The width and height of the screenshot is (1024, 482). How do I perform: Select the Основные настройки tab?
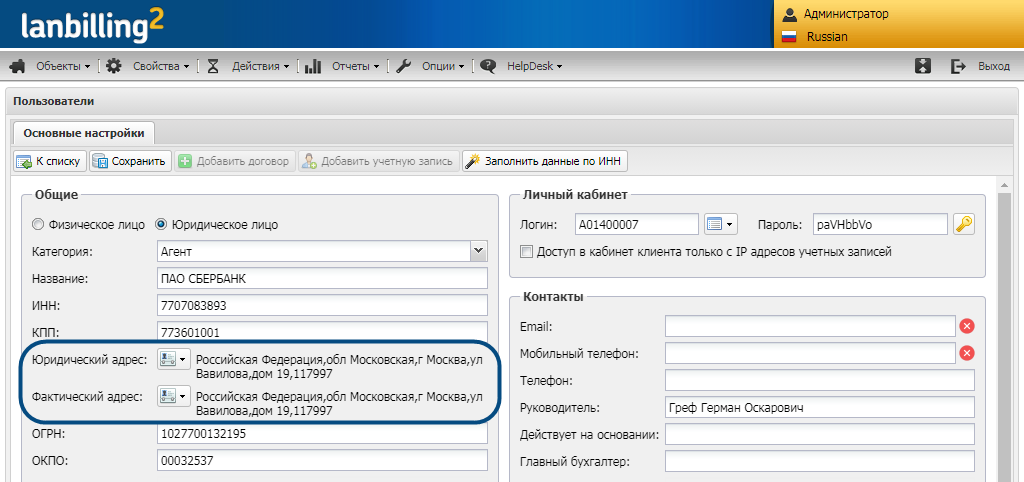point(84,133)
